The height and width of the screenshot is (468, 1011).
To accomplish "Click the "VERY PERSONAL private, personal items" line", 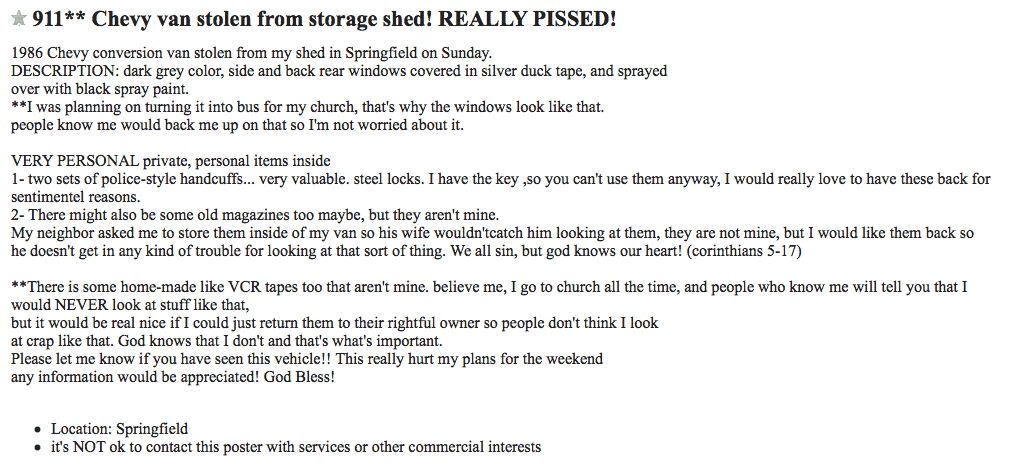I will click(170, 161).
